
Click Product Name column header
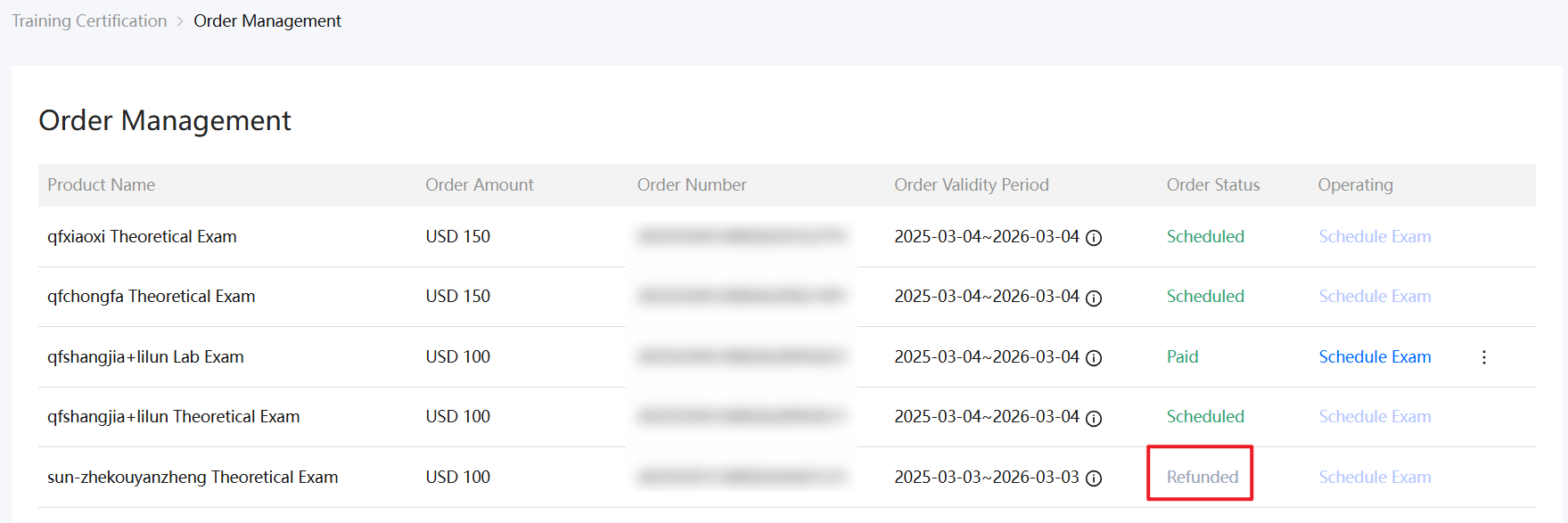(x=101, y=185)
